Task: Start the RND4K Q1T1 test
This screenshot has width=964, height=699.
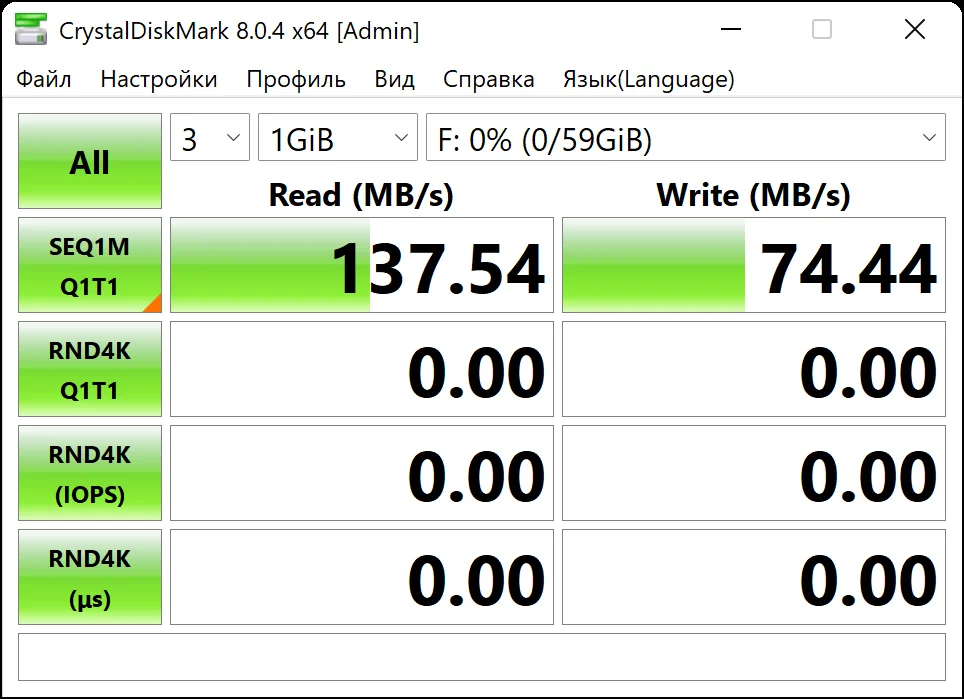Action: pyautogui.click(x=90, y=369)
